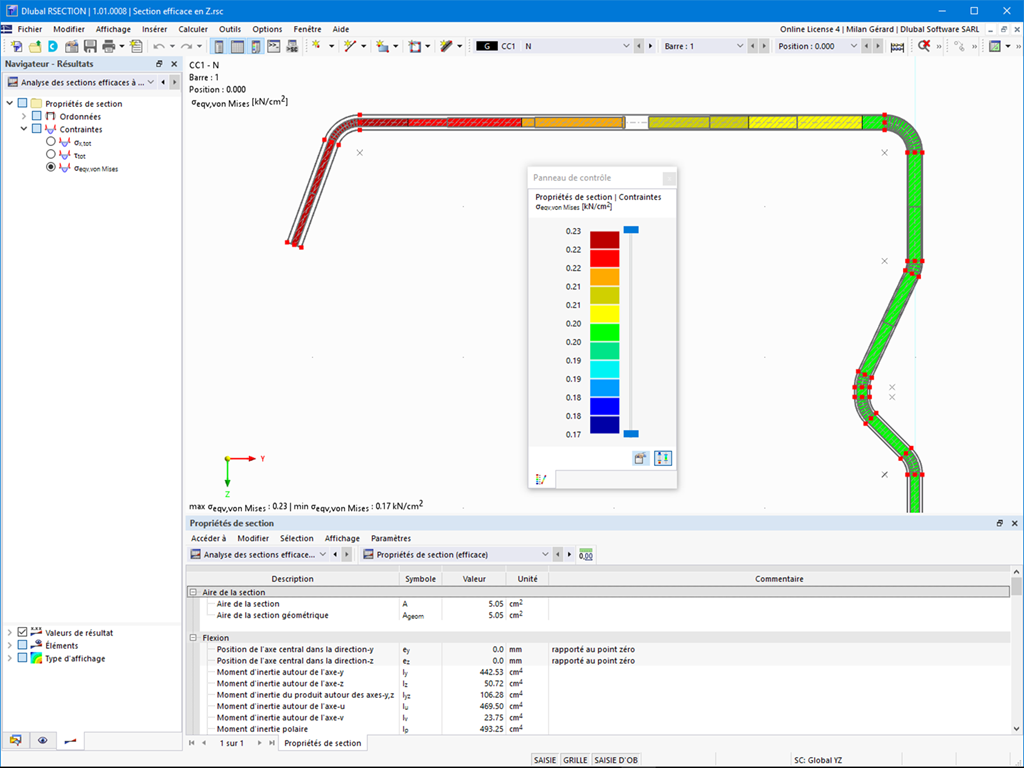Tick the Propriétés de section checkbox

[22, 103]
